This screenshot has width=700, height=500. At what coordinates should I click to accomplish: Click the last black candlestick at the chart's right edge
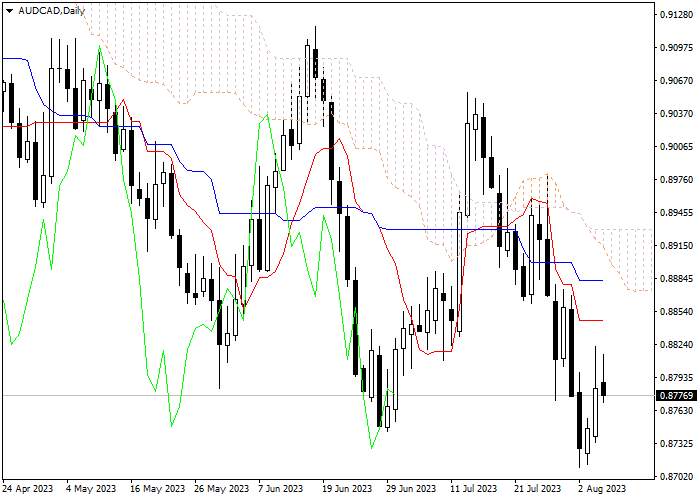click(x=604, y=389)
